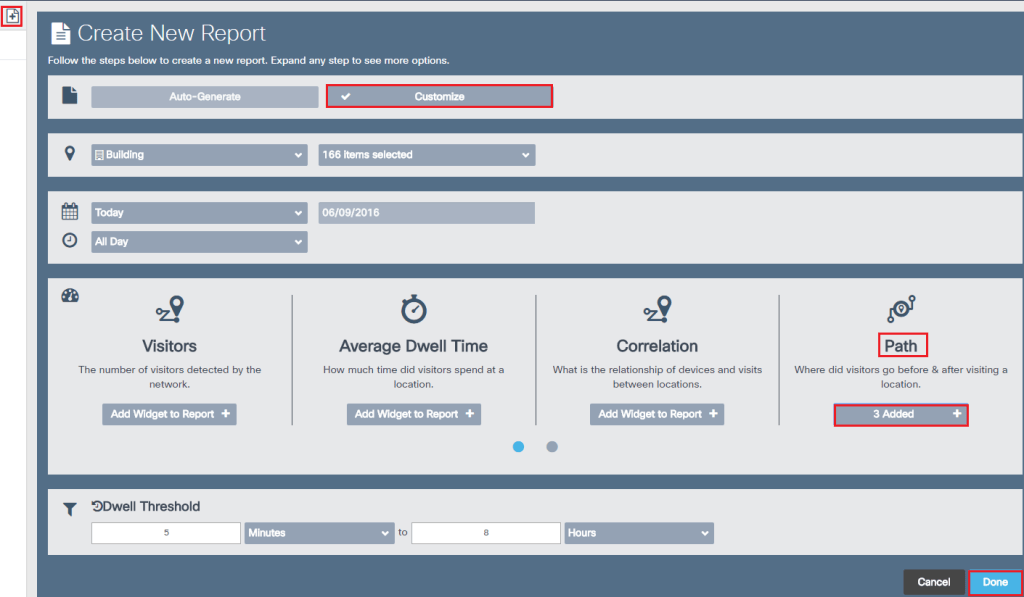
Task: Open the Hours unit dropdown
Action: coord(639,533)
